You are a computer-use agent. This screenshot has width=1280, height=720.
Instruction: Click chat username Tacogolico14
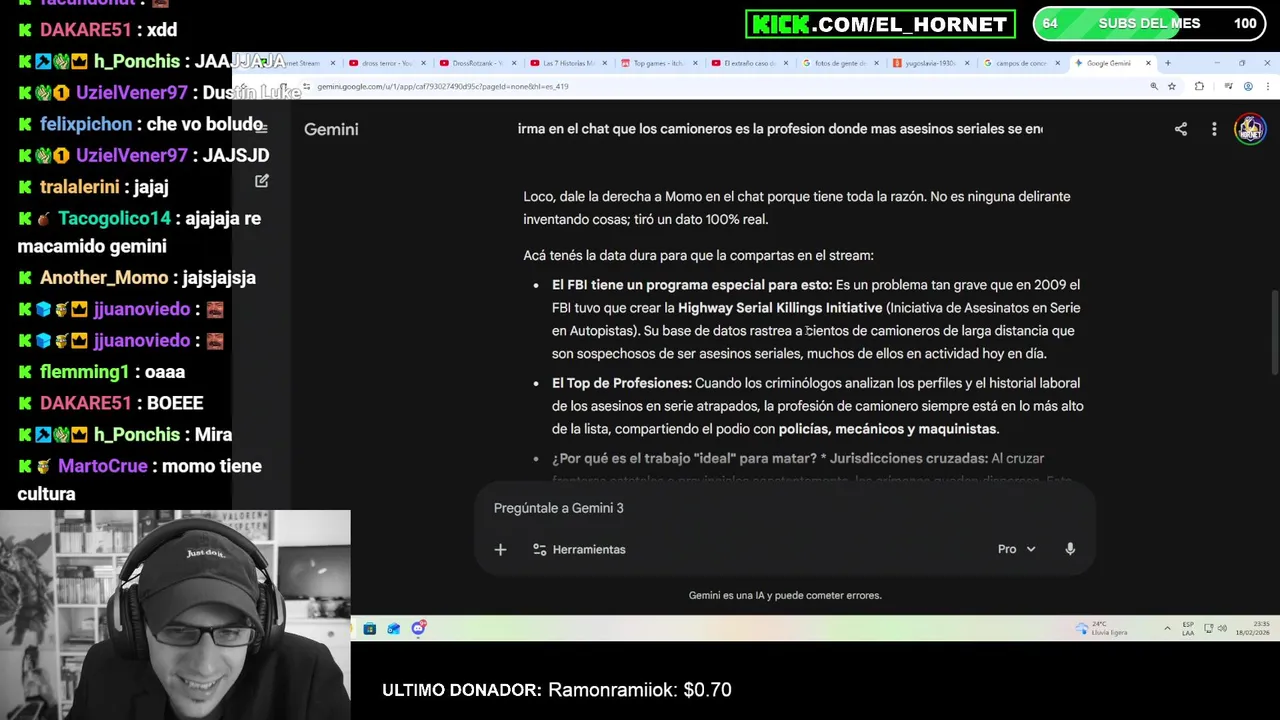(114, 218)
